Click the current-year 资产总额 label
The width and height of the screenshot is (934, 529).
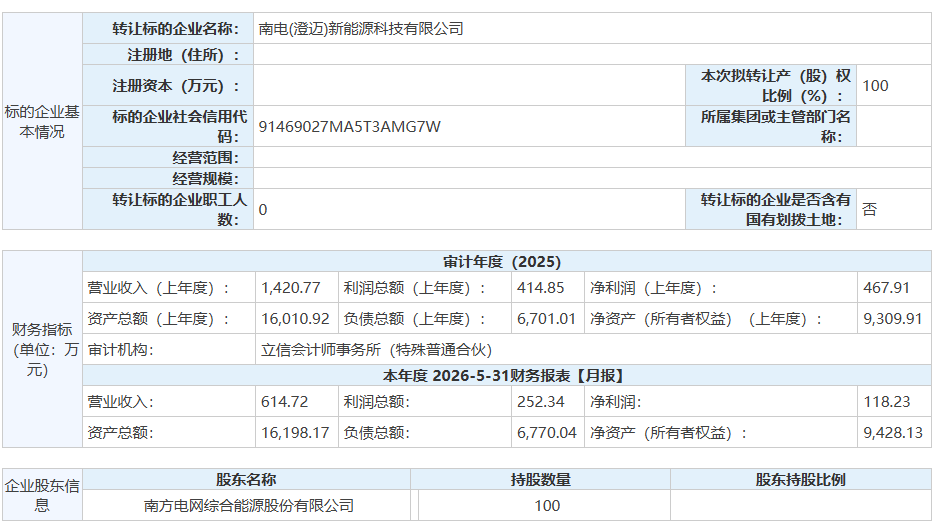click(x=120, y=432)
